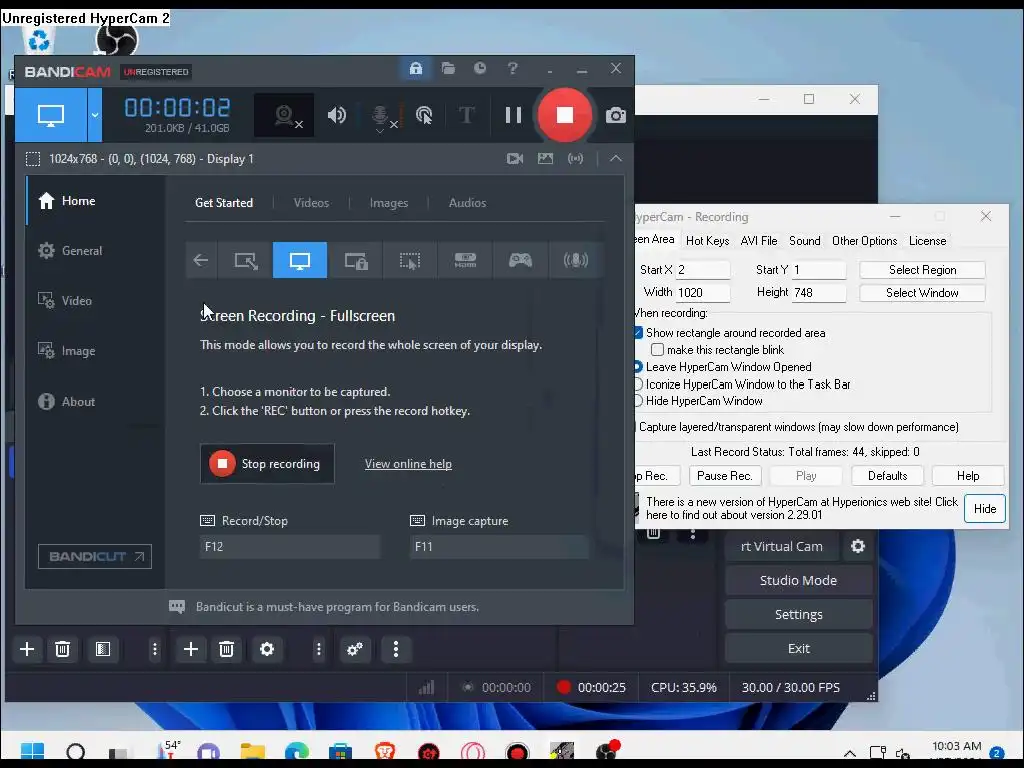Enable make this rectangle blink checkbox

pyautogui.click(x=658, y=350)
